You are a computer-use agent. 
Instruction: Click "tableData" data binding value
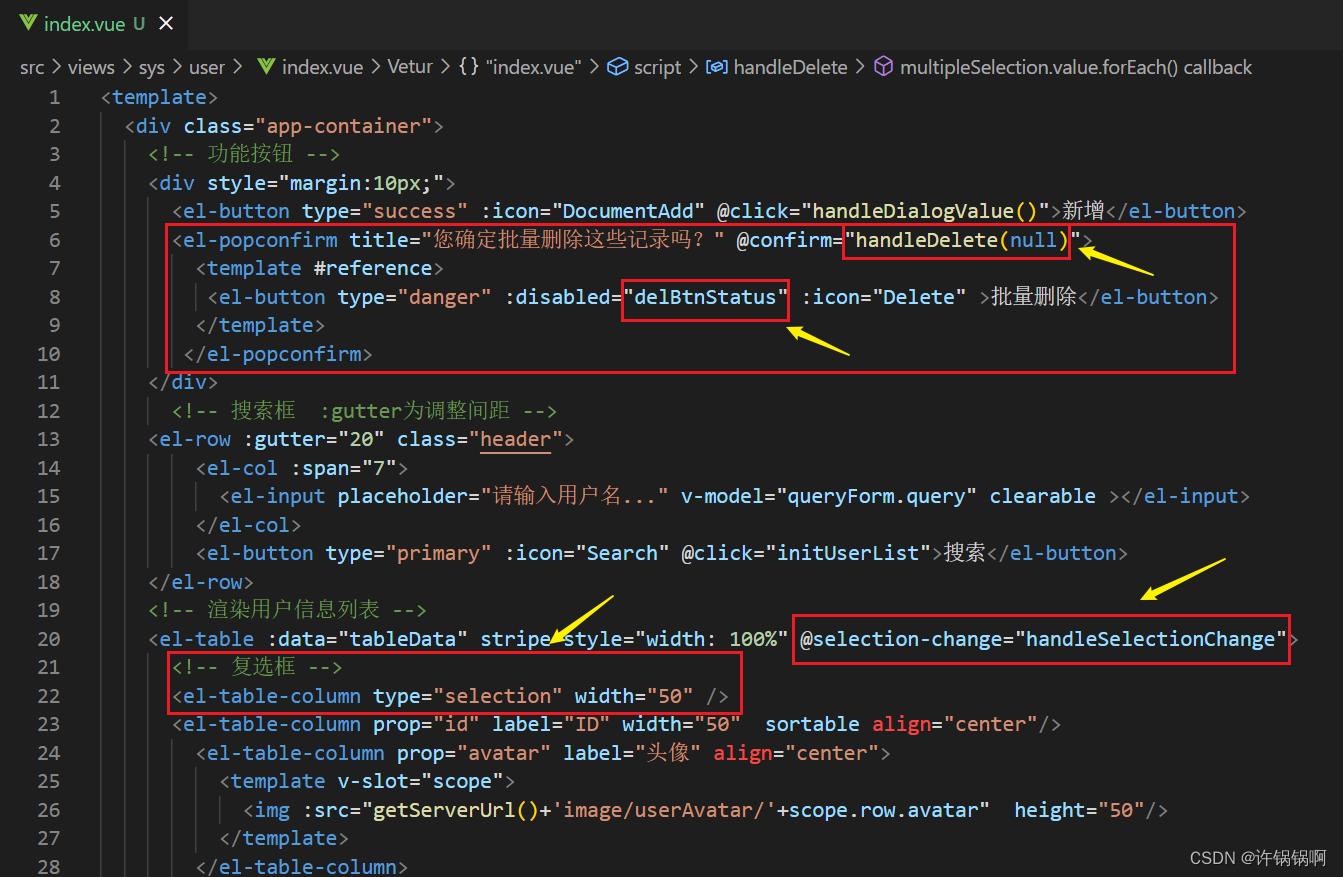click(404, 639)
